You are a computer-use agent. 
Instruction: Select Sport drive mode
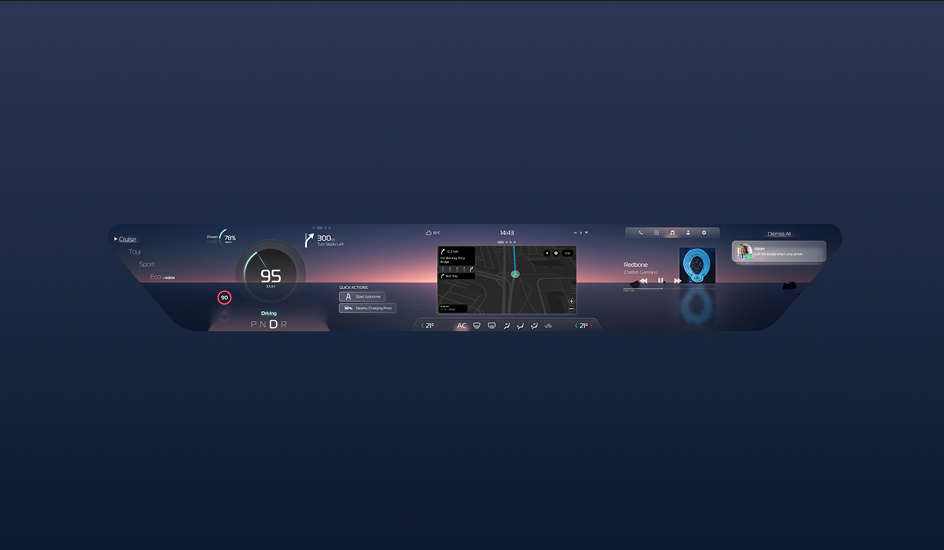click(x=146, y=264)
